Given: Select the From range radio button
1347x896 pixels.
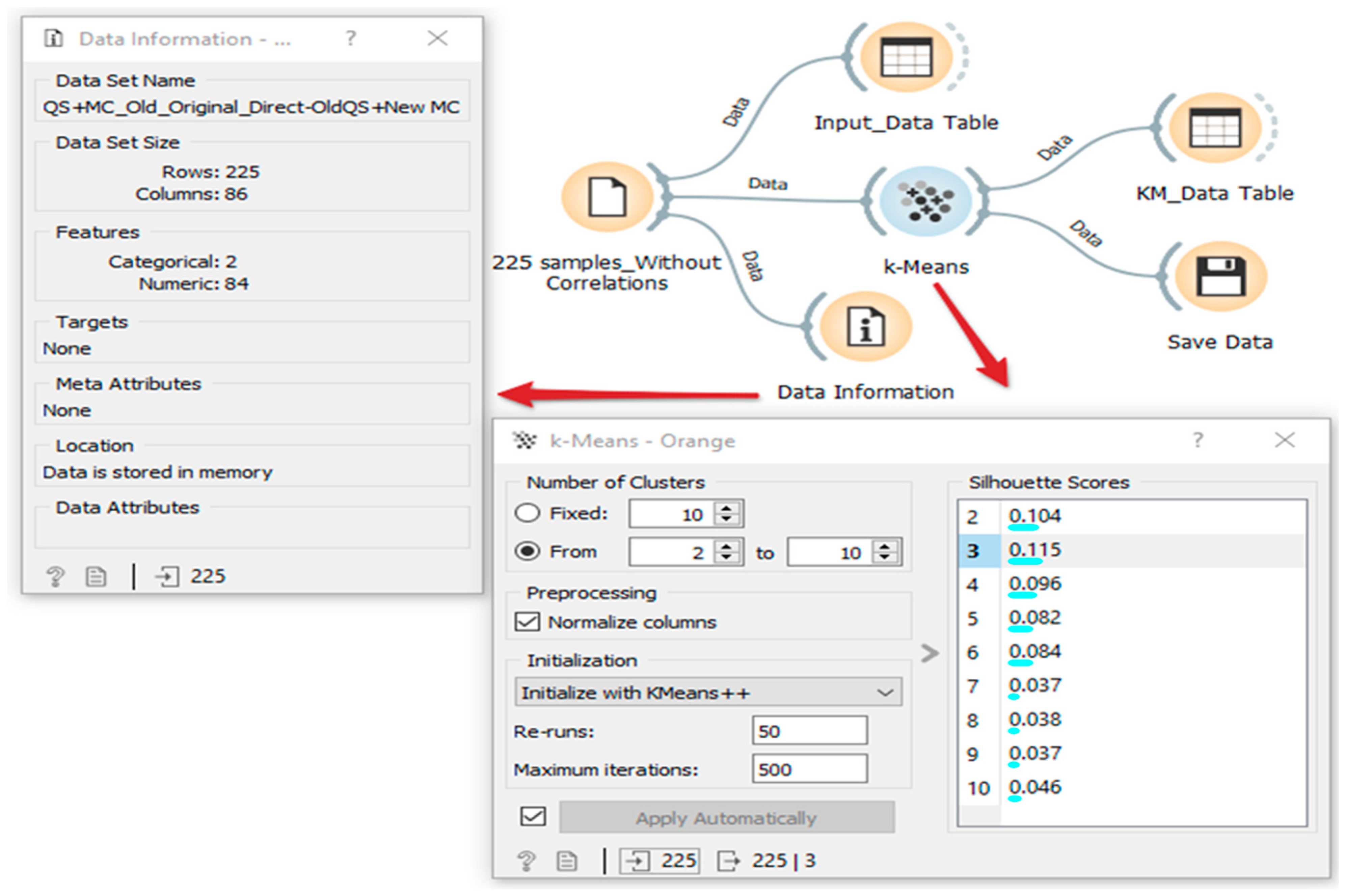Looking at the screenshot, I should [527, 551].
